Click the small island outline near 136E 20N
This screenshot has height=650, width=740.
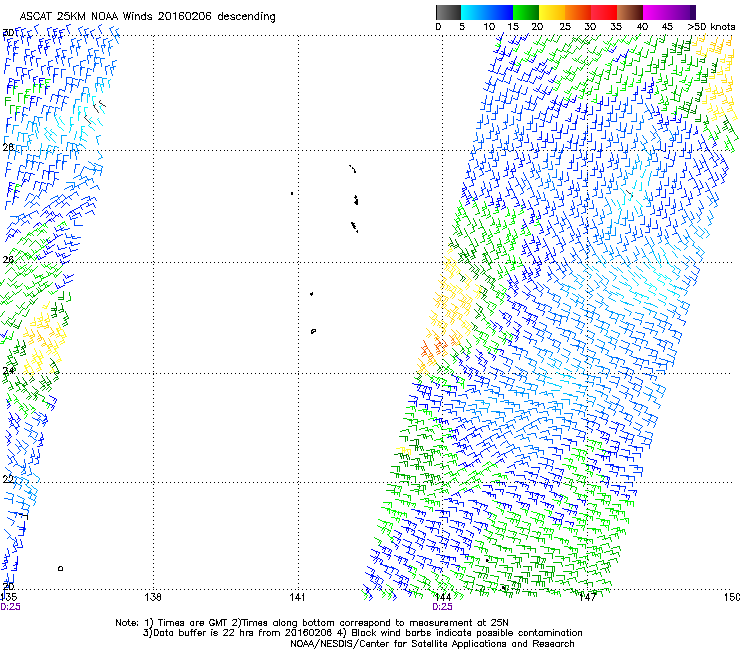[x=61, y=569]
